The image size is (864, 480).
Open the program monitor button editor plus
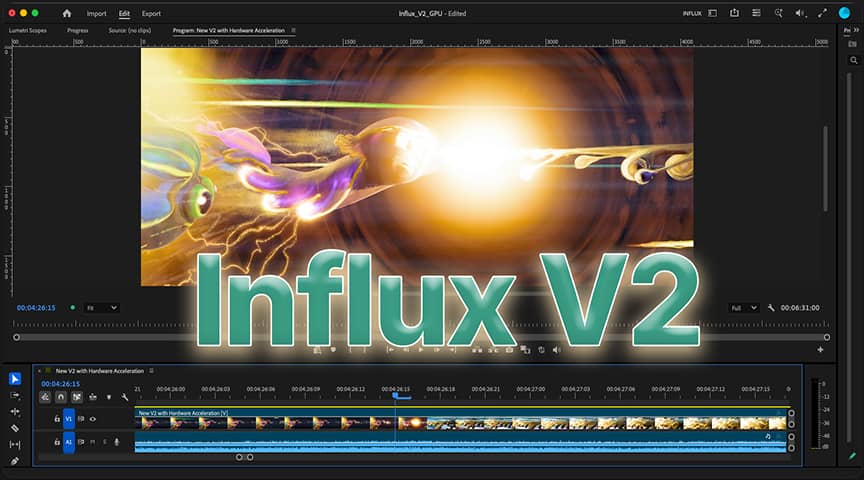(x=820, y=349)
